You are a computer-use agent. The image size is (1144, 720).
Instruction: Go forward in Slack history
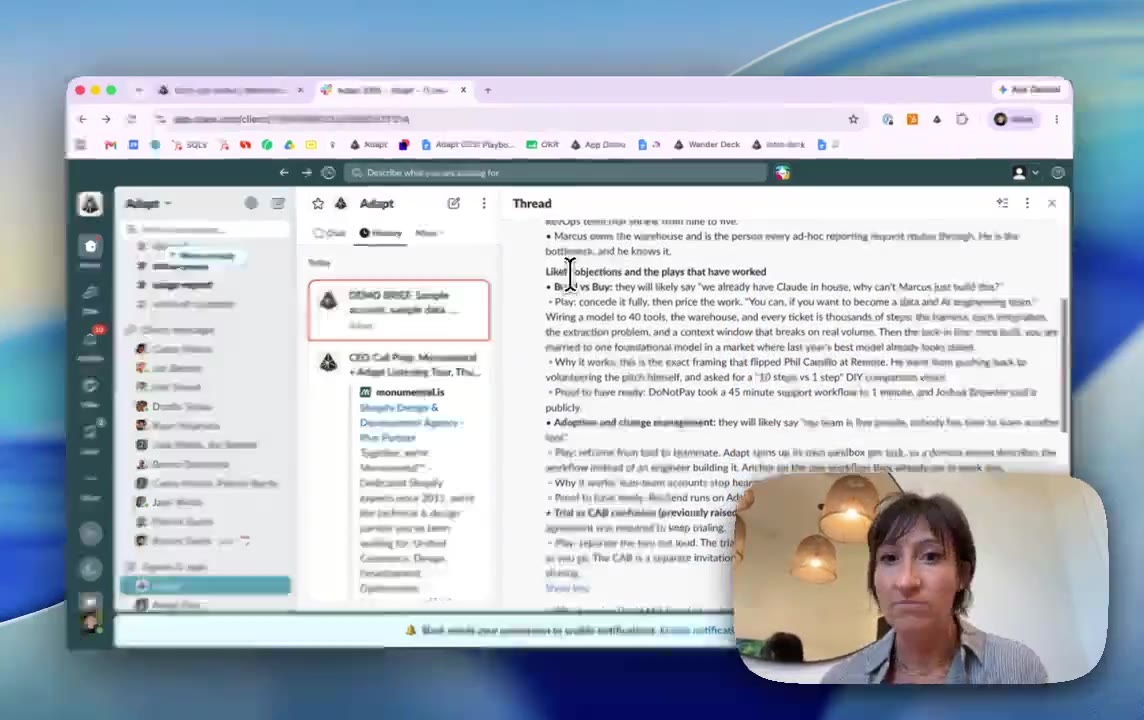[306, 172]
